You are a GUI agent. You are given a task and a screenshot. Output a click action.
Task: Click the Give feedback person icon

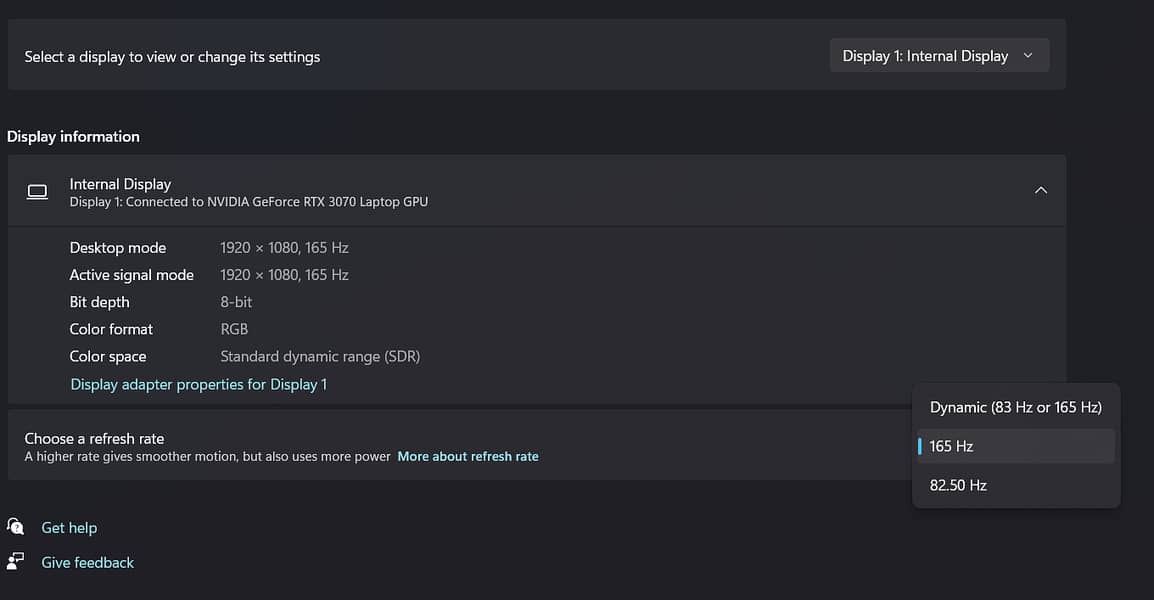tap(16, 561)
